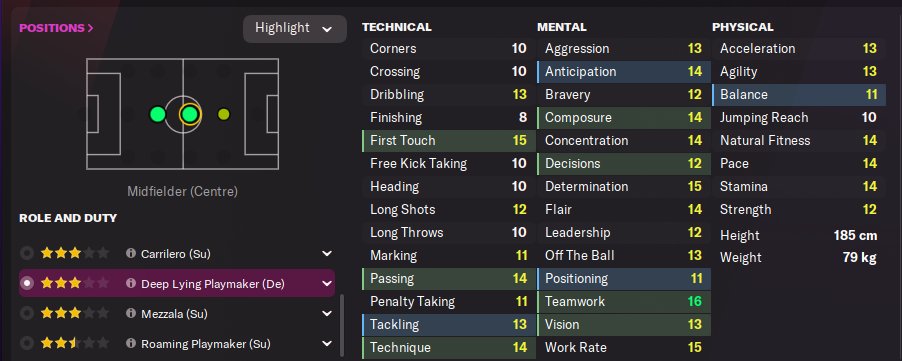The width and height of the screenshot is (902, 361).
Task: Expand the Roaming Playmaker (Su) chevron
Action: tap(327, 344)
